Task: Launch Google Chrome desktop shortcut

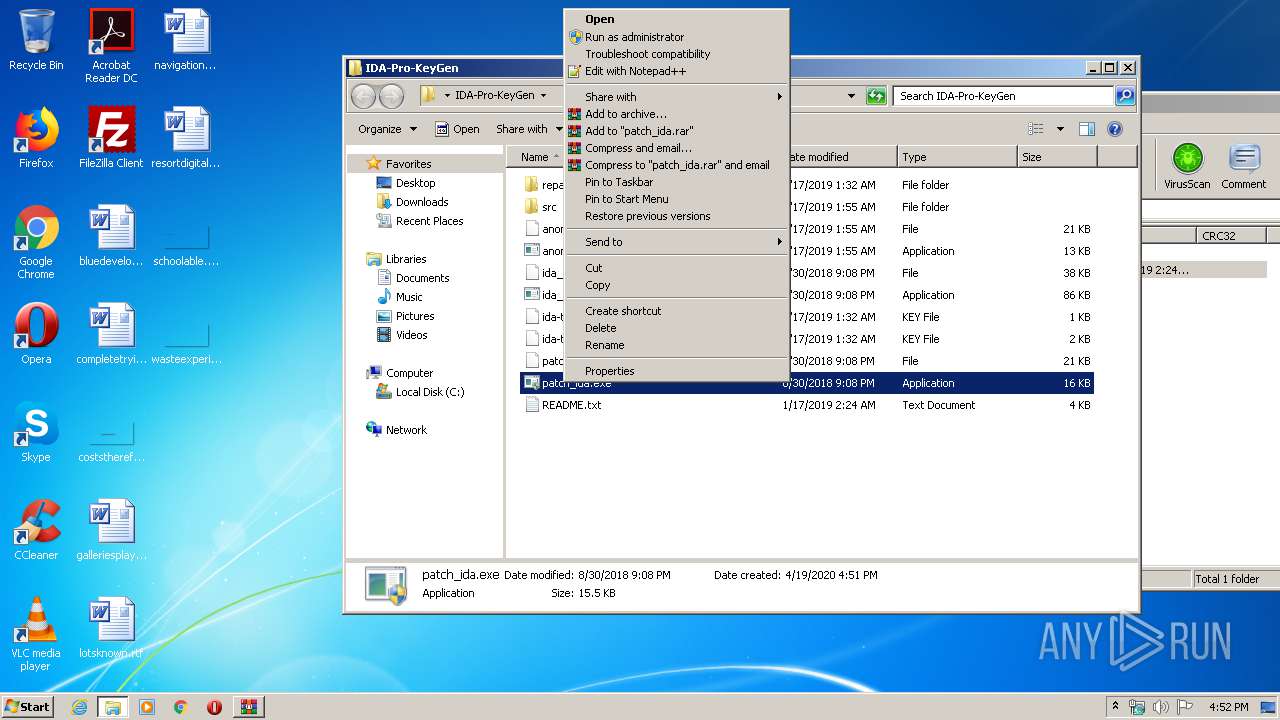Action: pyautogui.click(x=36, y=242)
